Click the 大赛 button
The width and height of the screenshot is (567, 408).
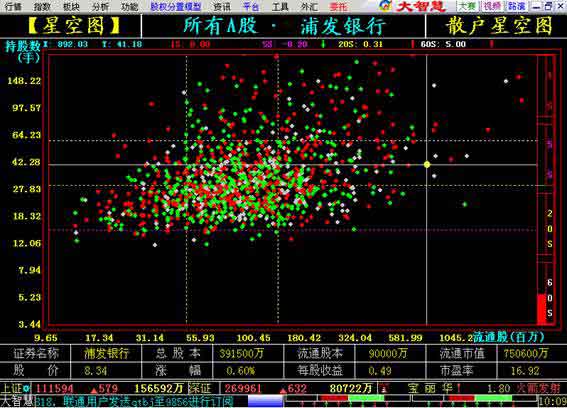click(x=468, y=6)
